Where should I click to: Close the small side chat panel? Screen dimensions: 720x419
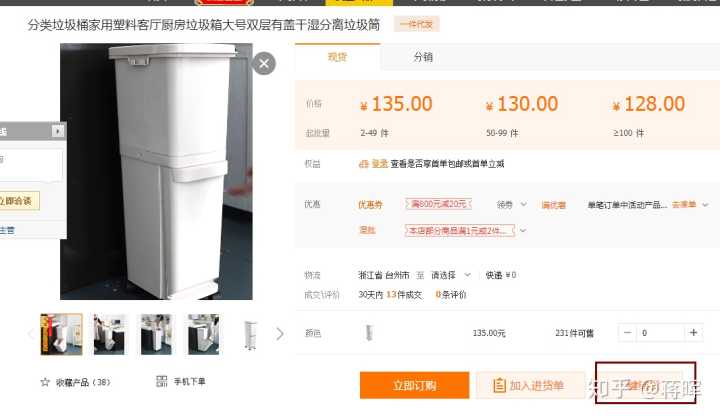tap(57, 131)
